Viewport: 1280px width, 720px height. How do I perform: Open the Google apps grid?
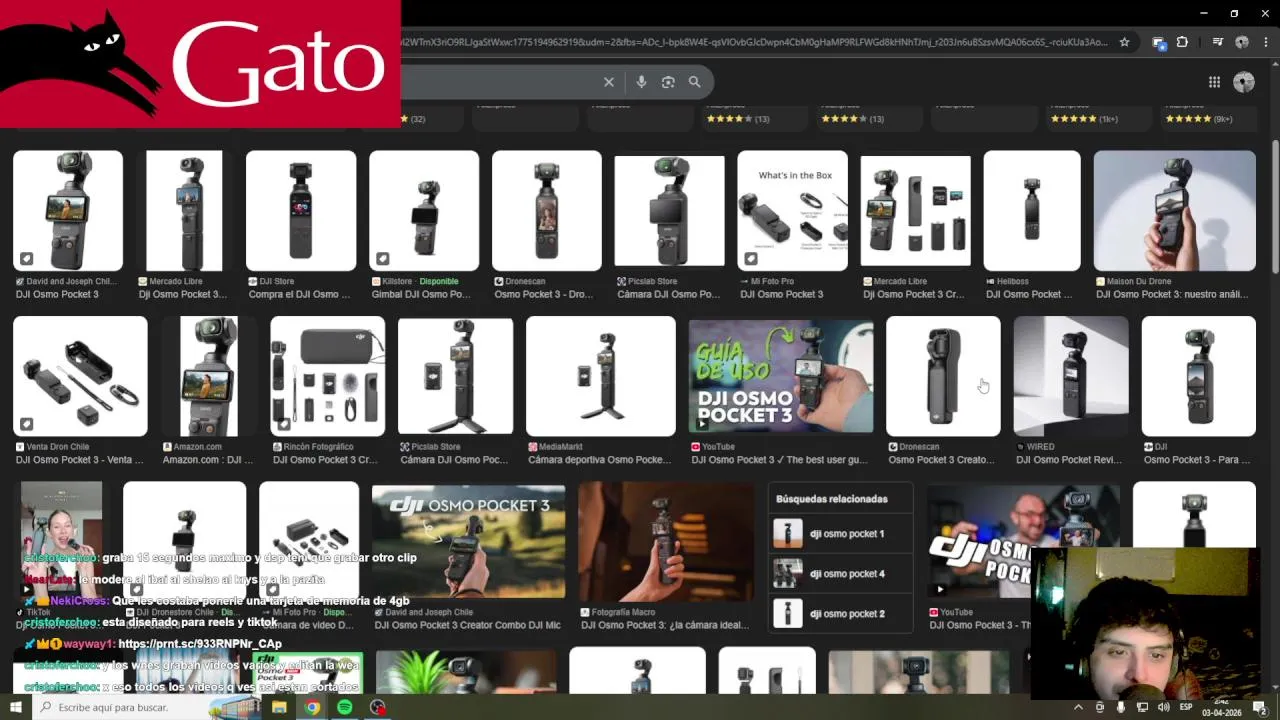[x=1214, y=82]
